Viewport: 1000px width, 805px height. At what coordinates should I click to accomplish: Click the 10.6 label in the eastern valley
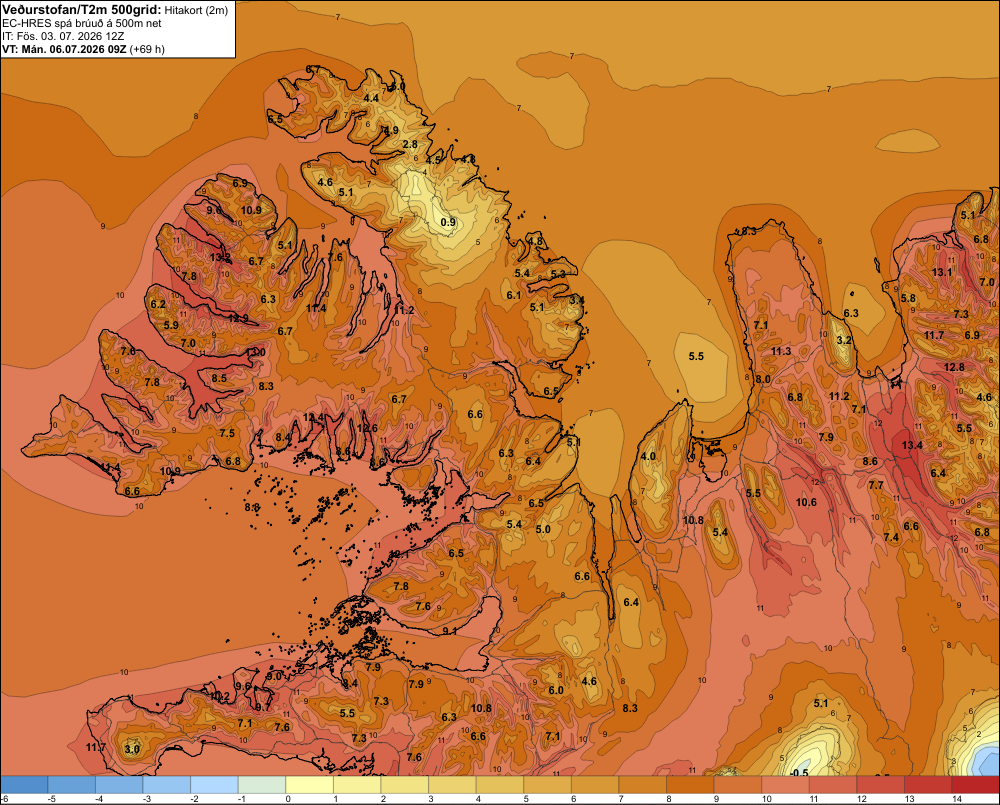tap(806, 502)
